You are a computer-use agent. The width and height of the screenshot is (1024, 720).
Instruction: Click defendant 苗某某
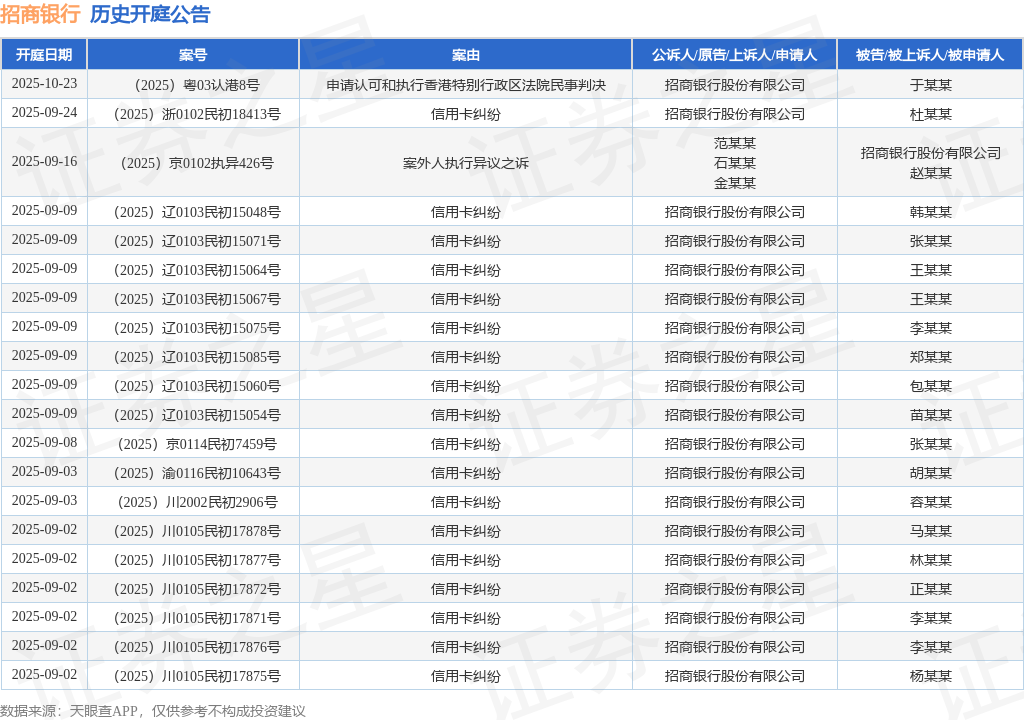[931, 416]
